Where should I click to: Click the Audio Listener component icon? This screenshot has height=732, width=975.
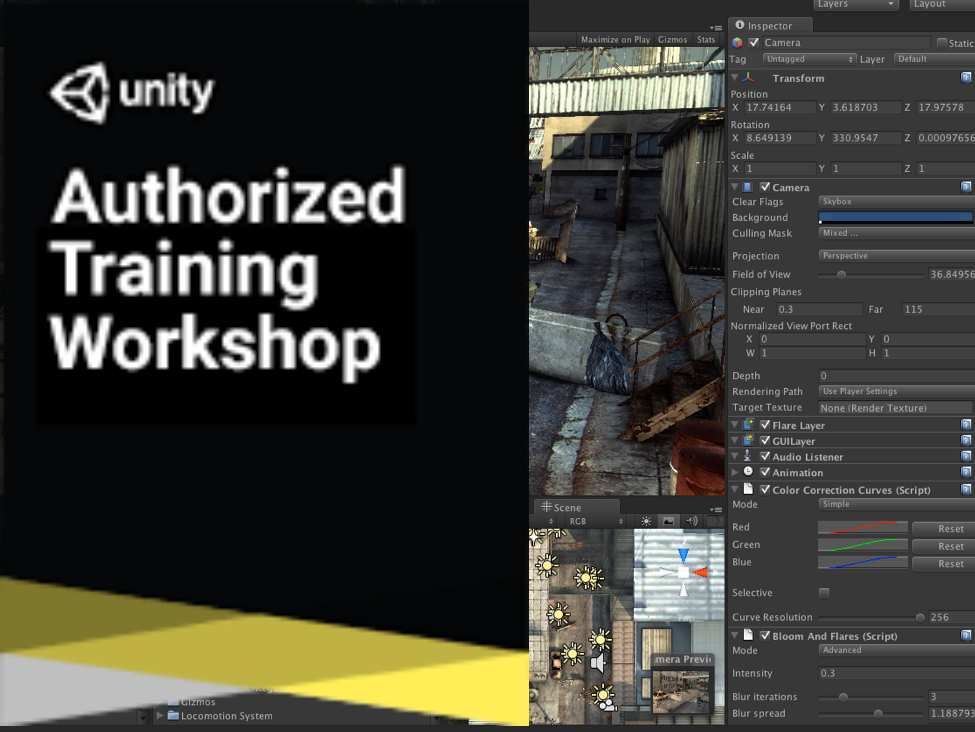(747, 456)
